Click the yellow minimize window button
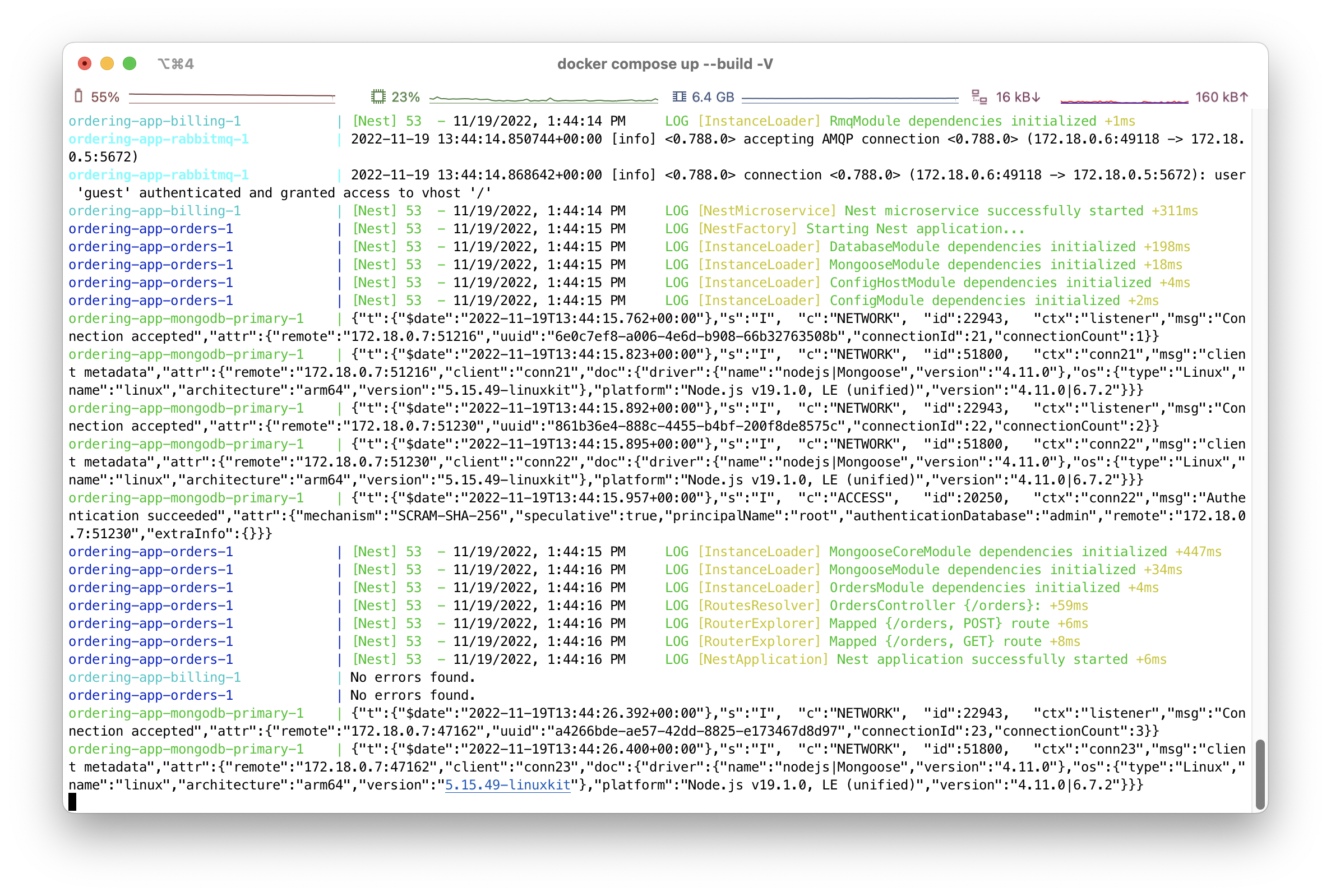This screenshot has width=1331, height=896. (x=107, y=63)
